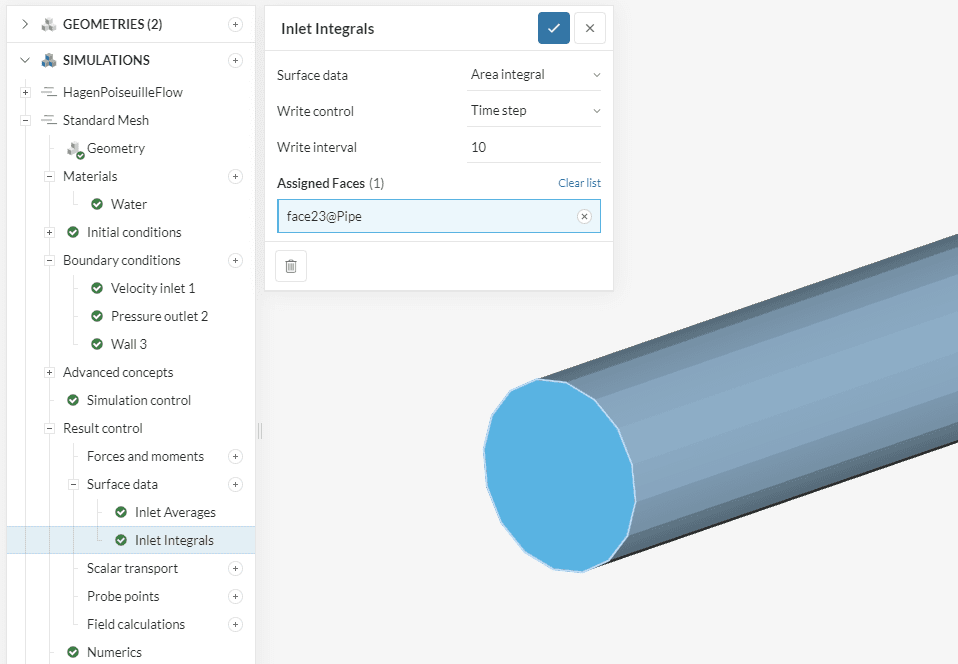Collapse the Result control tree node
958x664 pixels.
pos(49,428)
